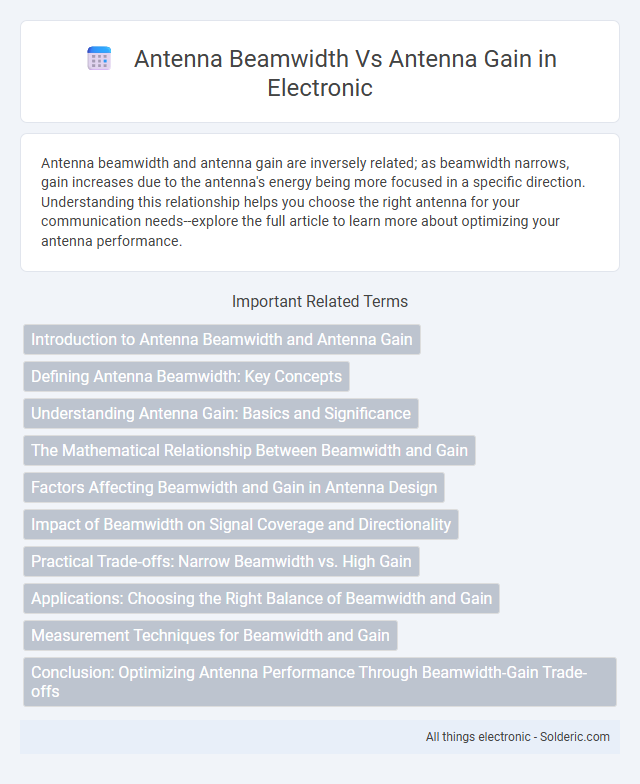
Task: Click the Important Related Terms heading
Action: pyautogui.click(x=320, y=302)
